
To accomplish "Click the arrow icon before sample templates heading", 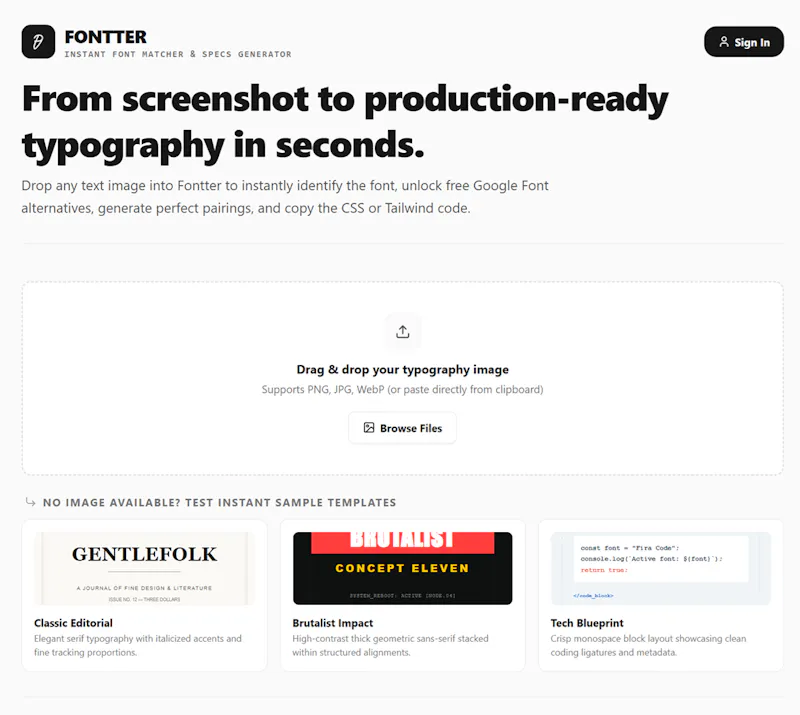I will pyautogui.click(x=31, y=502).
